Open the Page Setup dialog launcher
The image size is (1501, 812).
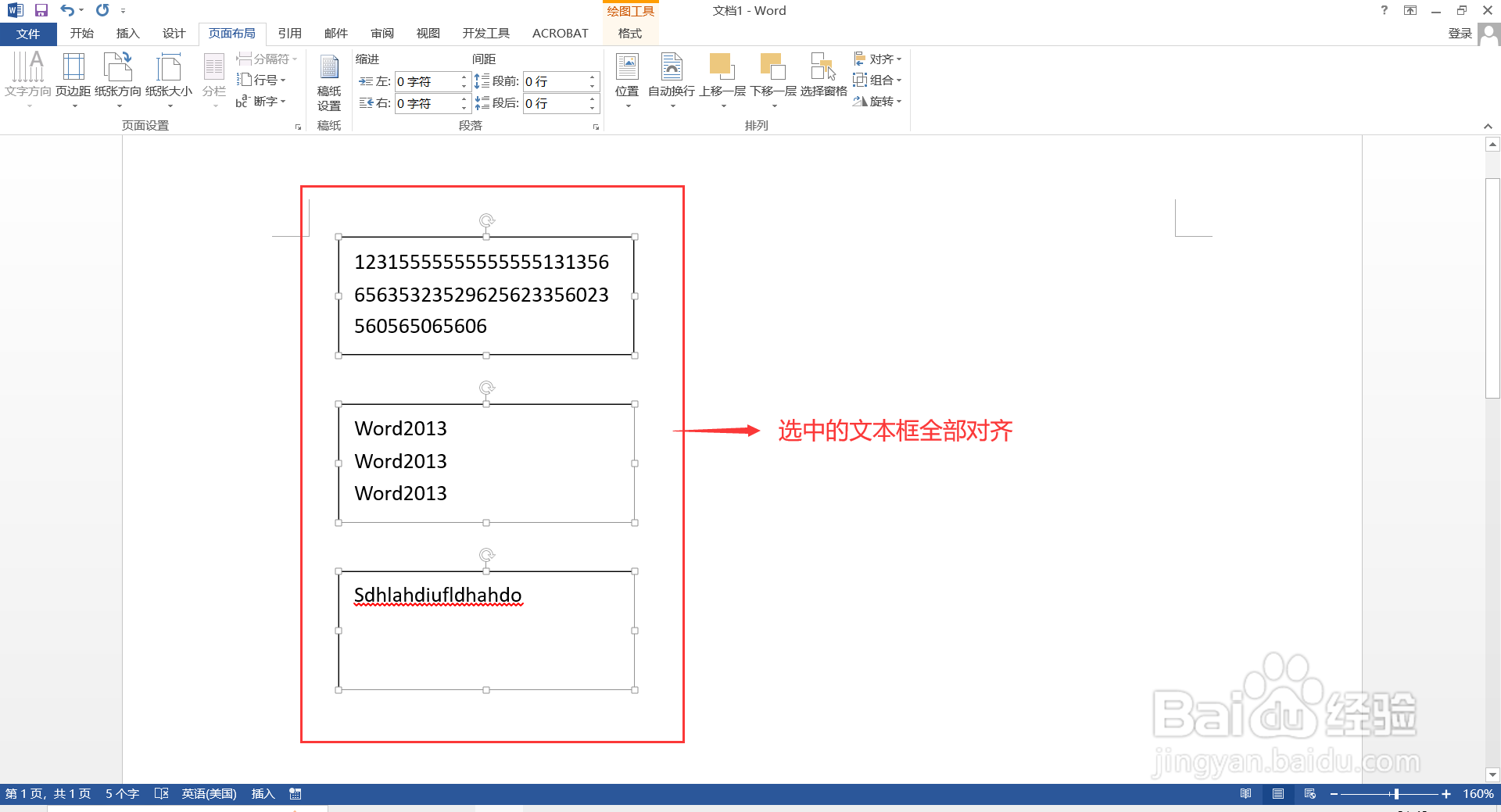click(298, 127)
